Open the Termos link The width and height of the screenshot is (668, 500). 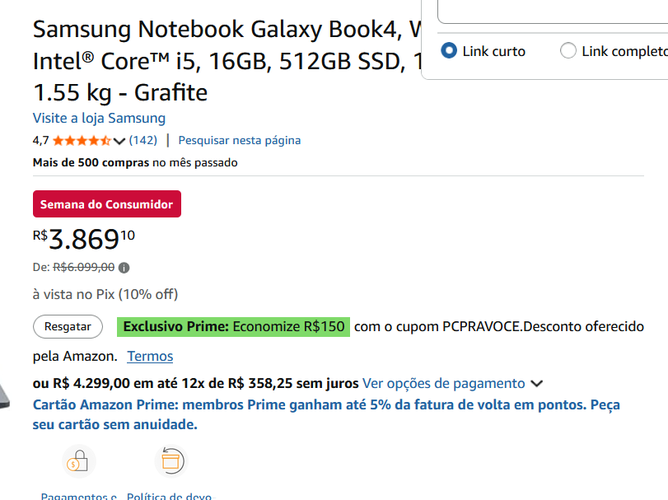pyautogui.click(x=150, y=356)
